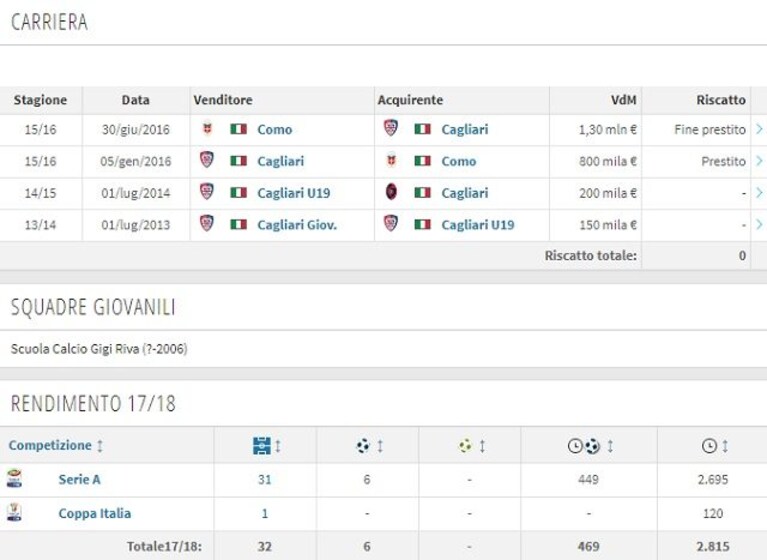This screenshot has height=560, width=767.
Task: Click the Serie A league logo
Action: tap(14, 479)
